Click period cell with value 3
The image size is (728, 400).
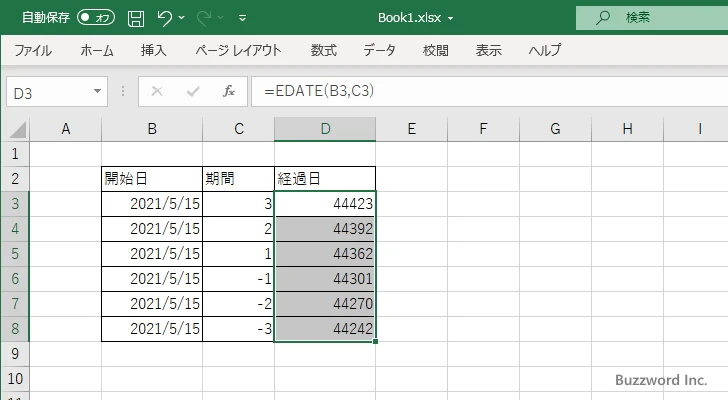(239, 204)
